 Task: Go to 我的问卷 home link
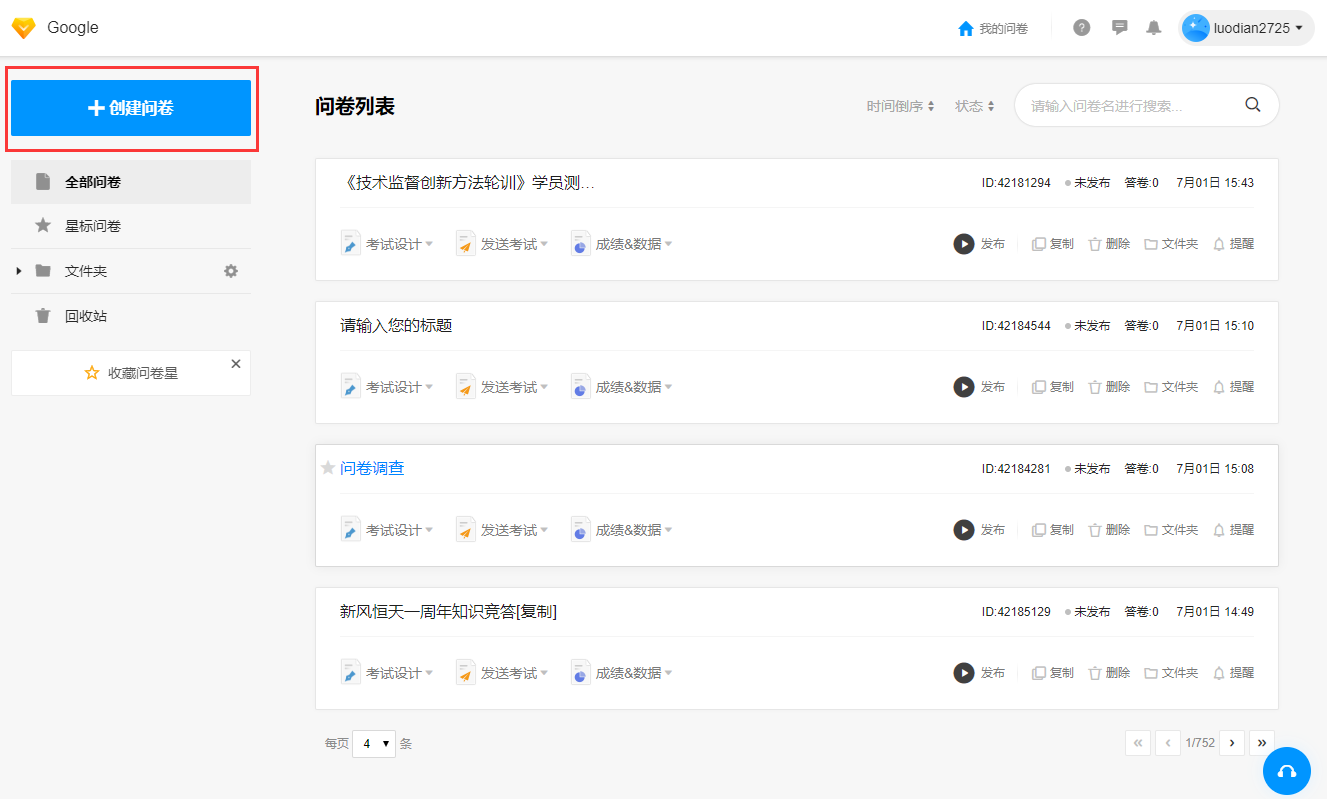coord(992,29)
